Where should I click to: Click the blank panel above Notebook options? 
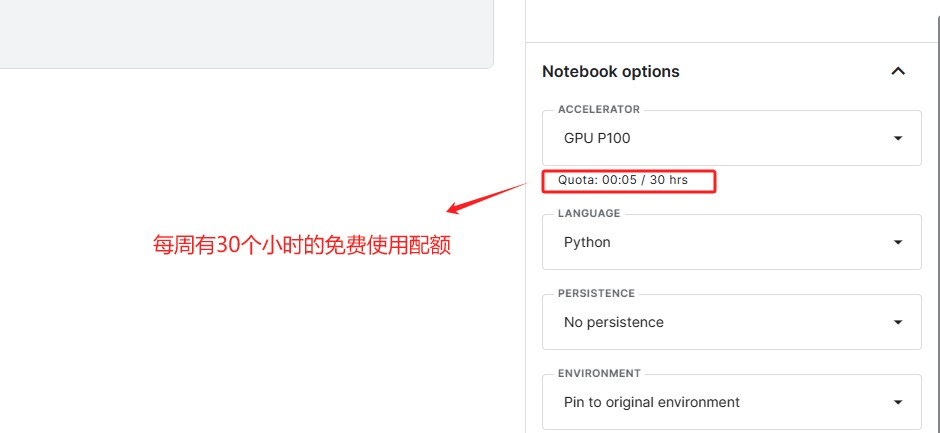pyautogui.click(x=730, y=20)
